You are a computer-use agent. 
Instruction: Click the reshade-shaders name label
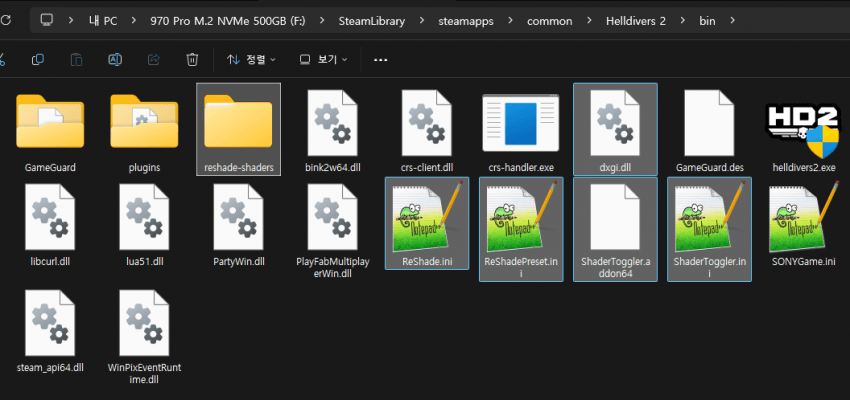pos(239,167)
